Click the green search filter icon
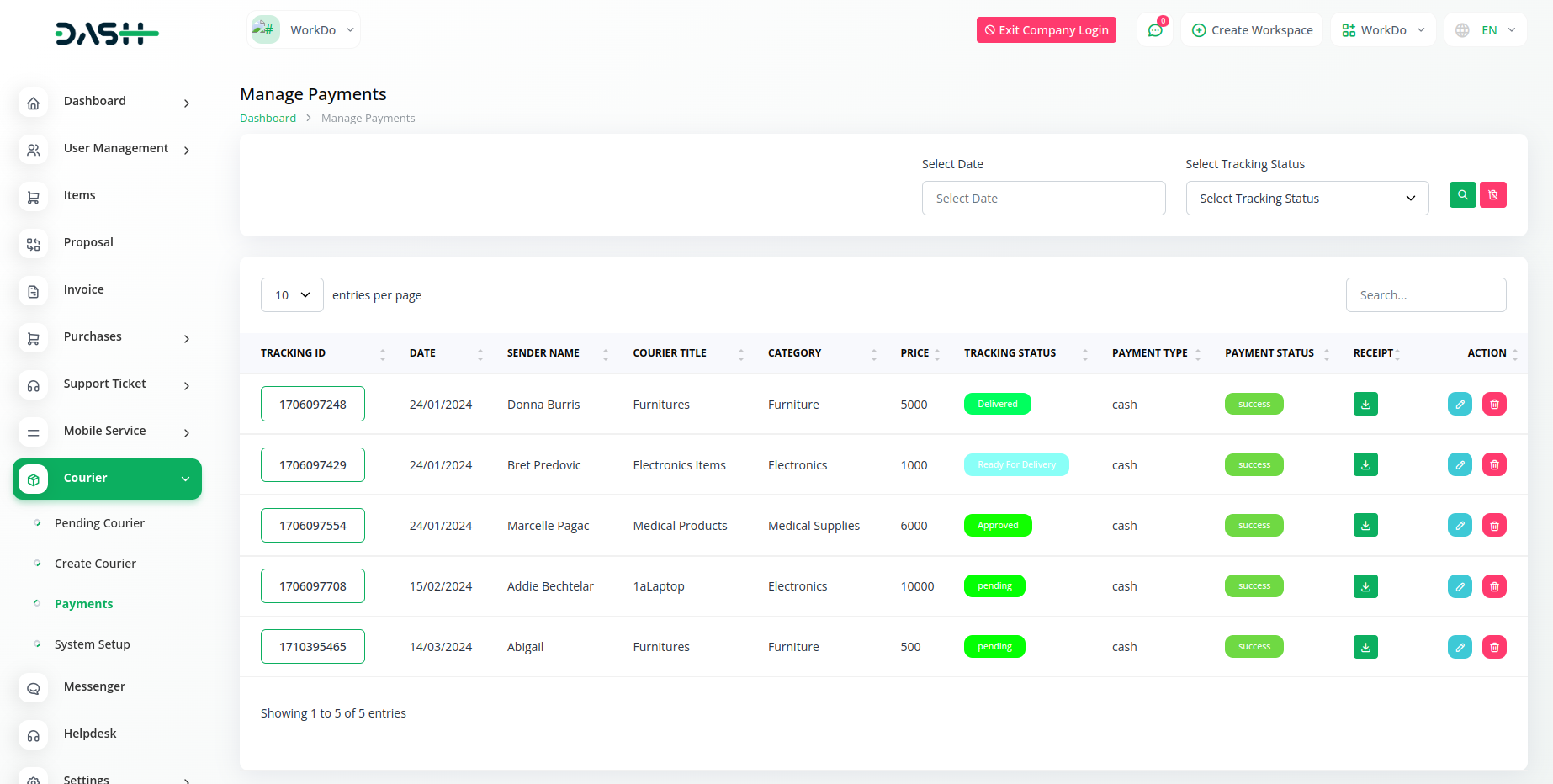 point(1462,195)
